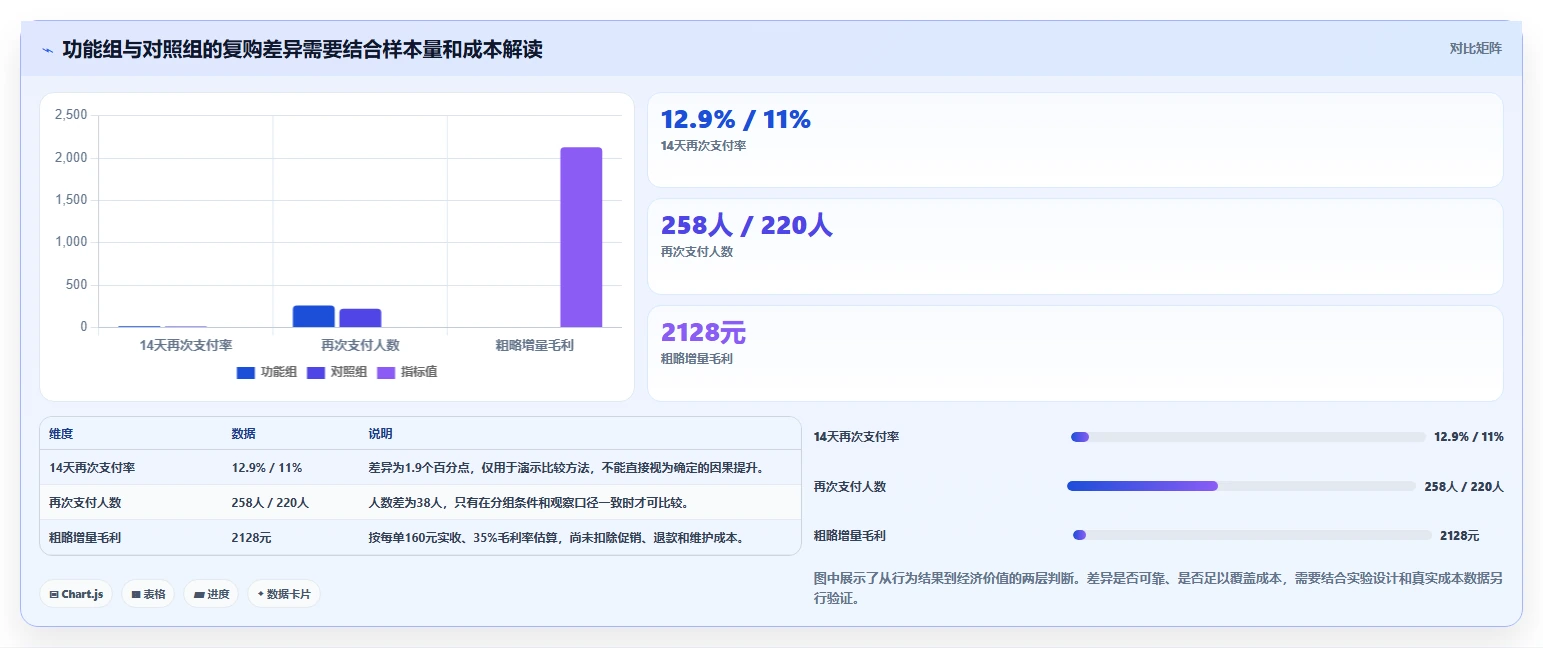The width and height of the screenshot is (1543, 648).
Task: Click the 1,000 y-axis tick label
Action: click(71, 242)
